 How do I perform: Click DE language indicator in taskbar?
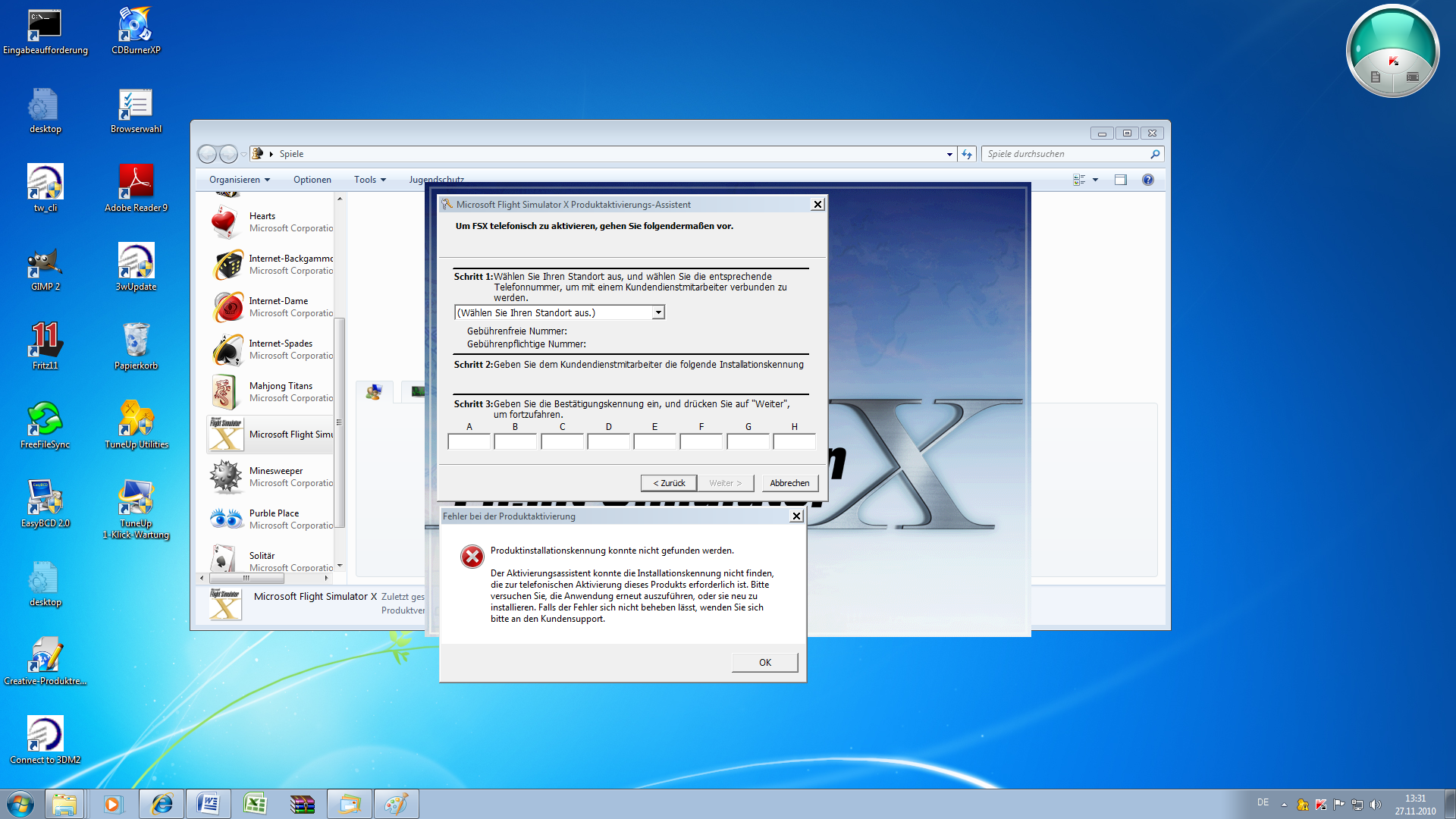click(1263, 802)
